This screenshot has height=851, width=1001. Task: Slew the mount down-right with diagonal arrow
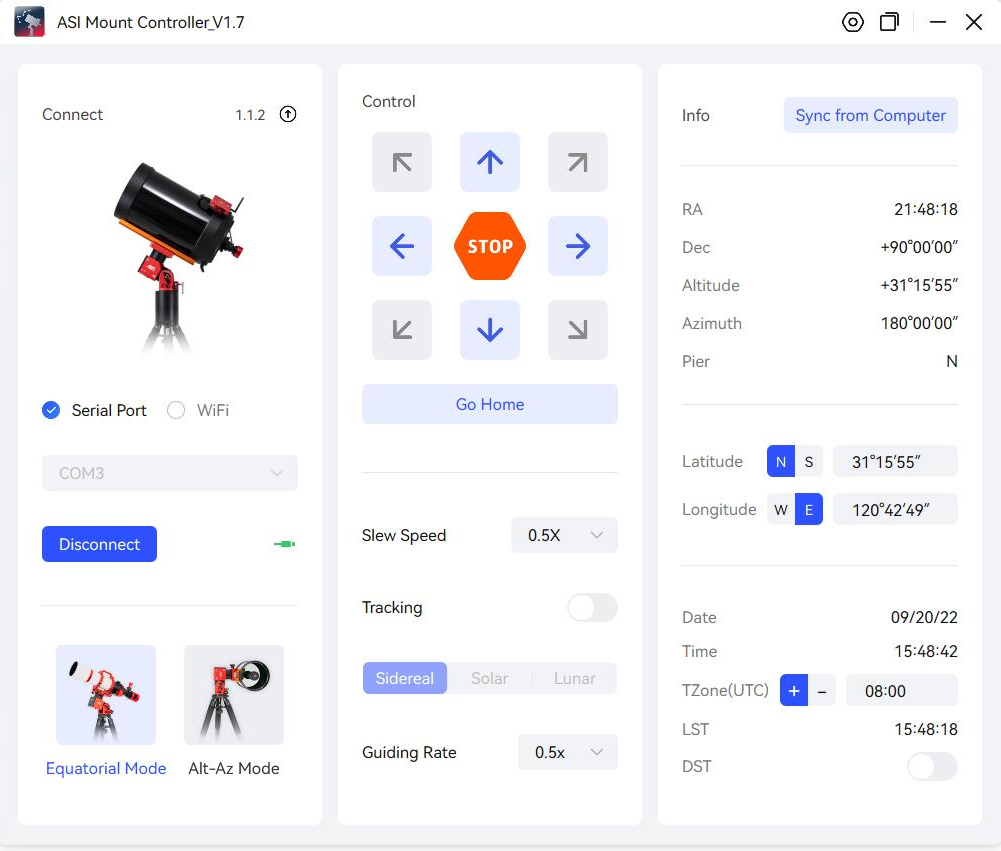click(x=578, y=330)
